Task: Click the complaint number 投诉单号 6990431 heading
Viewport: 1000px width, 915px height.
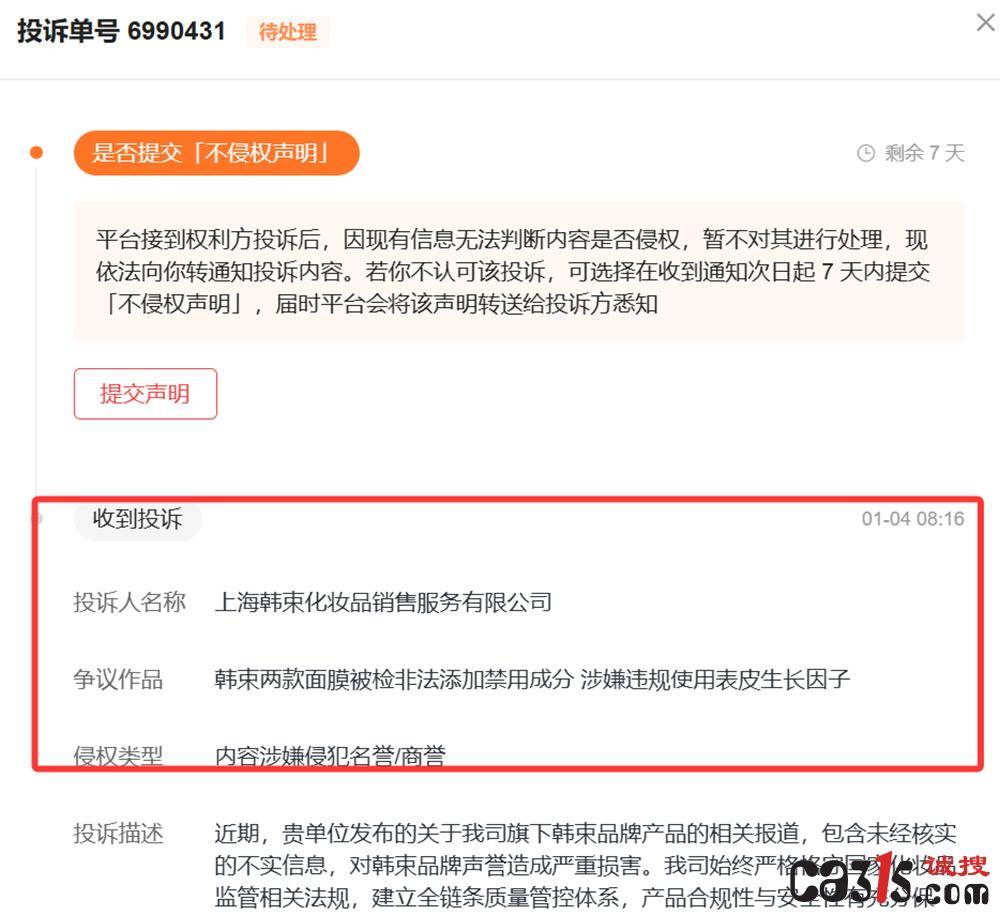Action: tap(121, 31)
